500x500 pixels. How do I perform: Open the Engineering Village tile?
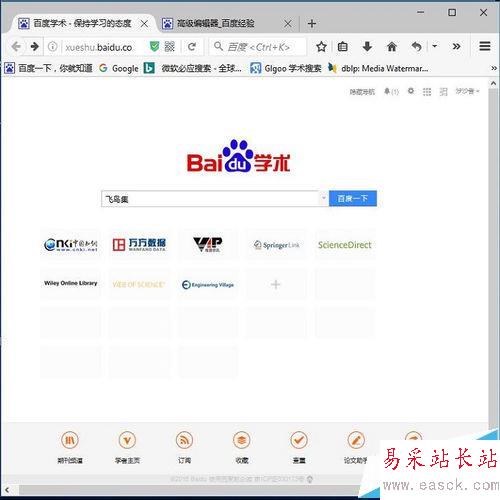208,284
